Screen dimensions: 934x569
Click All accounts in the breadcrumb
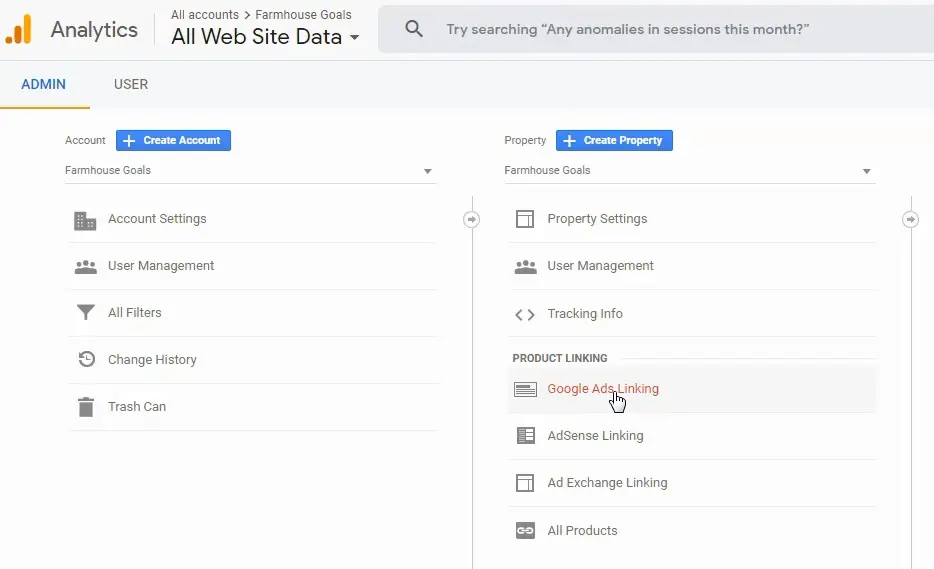205,14
